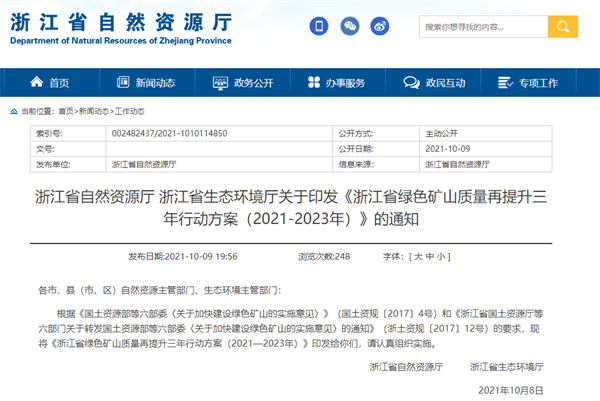Image resolution: width=600 pixels, height=401 pixels.
Task: Follow the 新闻动态 breadcrumb link
Action: (94, 111)
